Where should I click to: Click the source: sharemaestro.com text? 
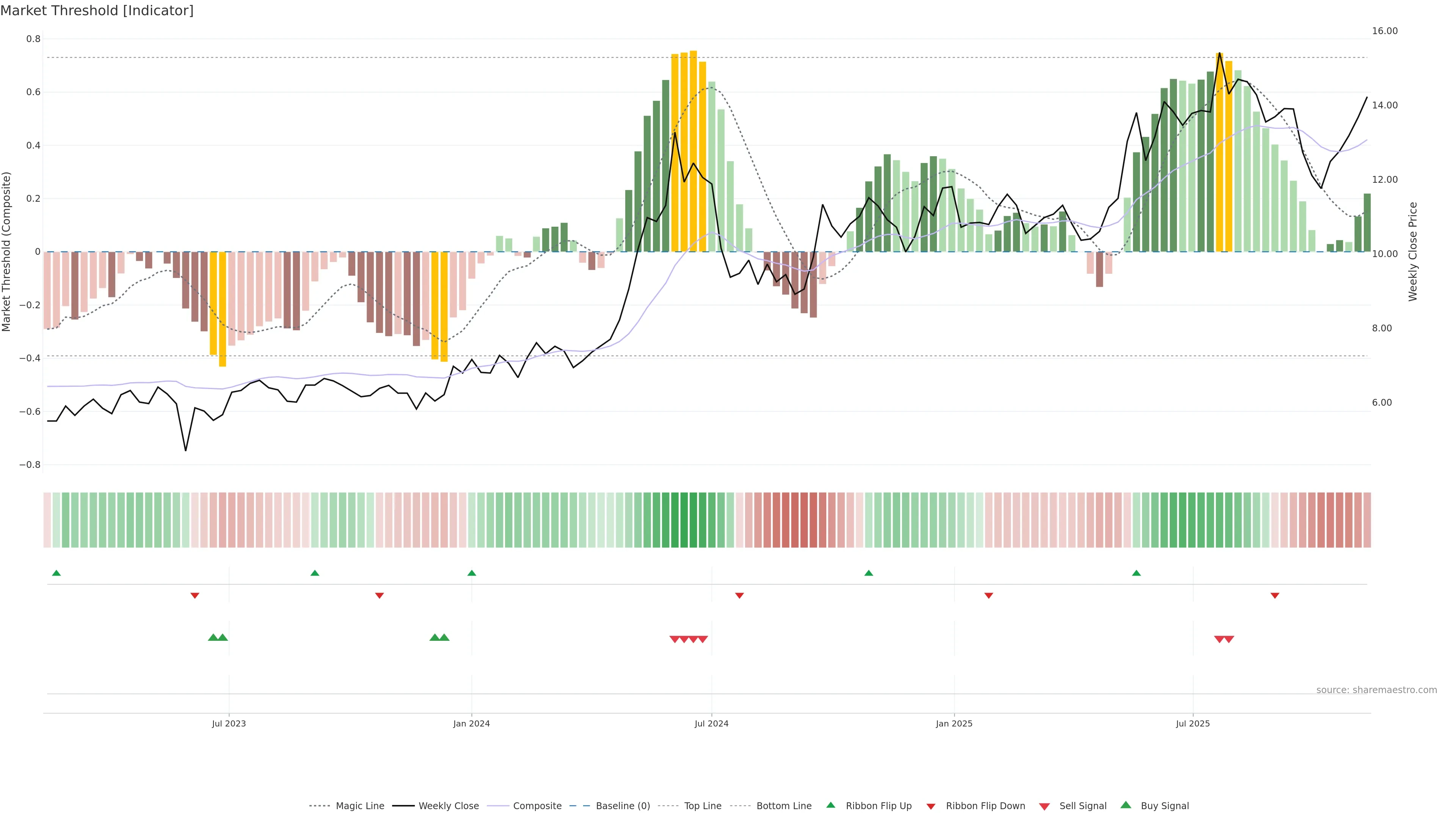1376,690
